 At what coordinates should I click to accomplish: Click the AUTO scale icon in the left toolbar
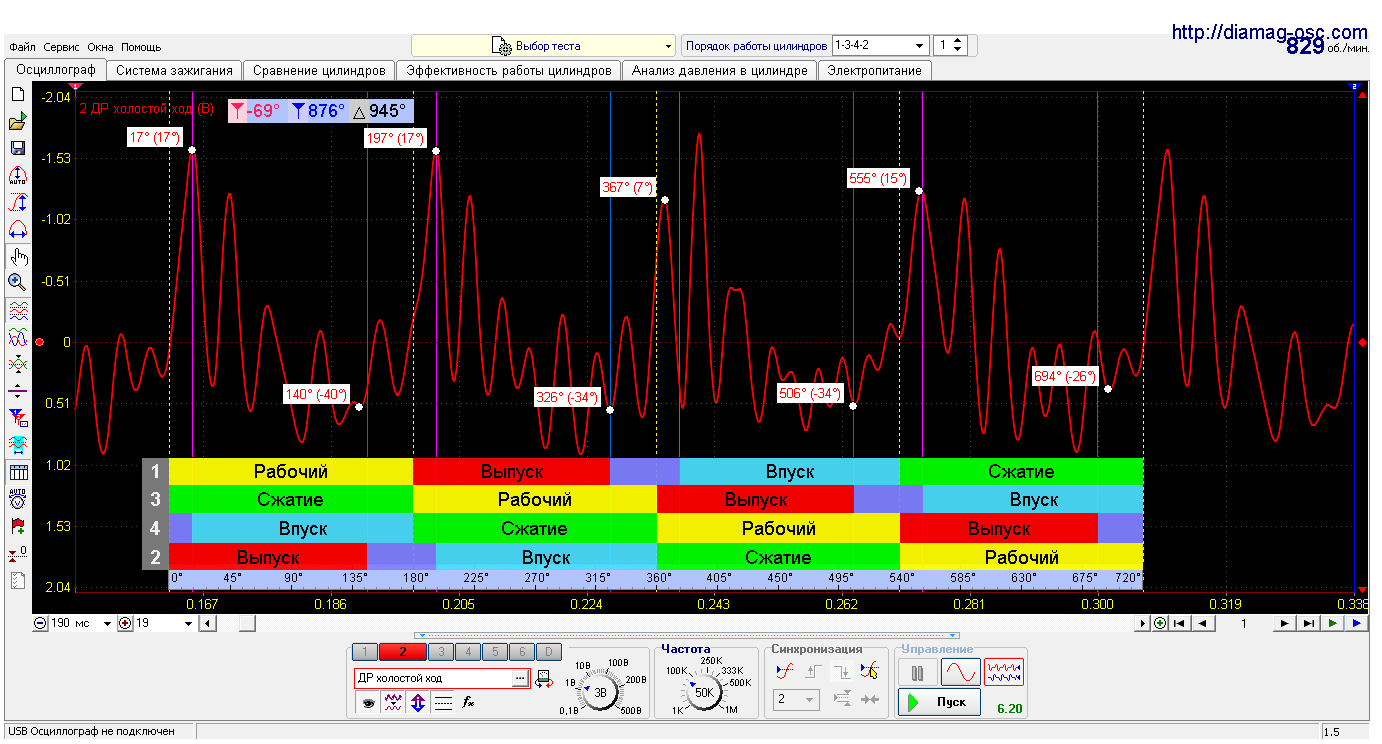pyautogui.click(x=17, y=176)
